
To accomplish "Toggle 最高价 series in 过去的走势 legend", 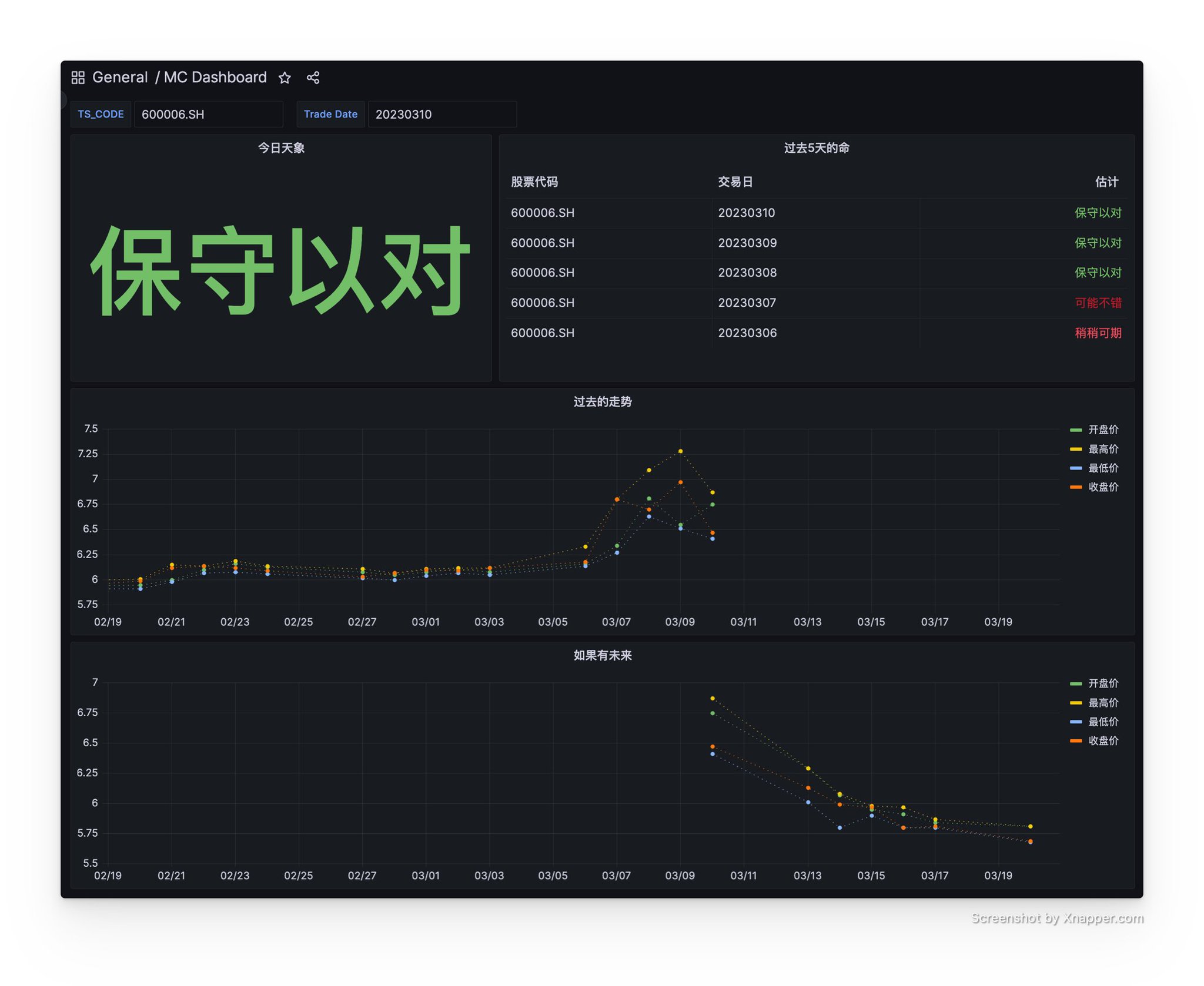I will (1103, 449).
